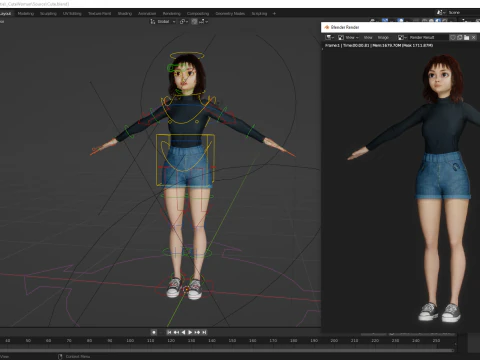Click frame 120 on the timeline ruler

pos(171,341)
